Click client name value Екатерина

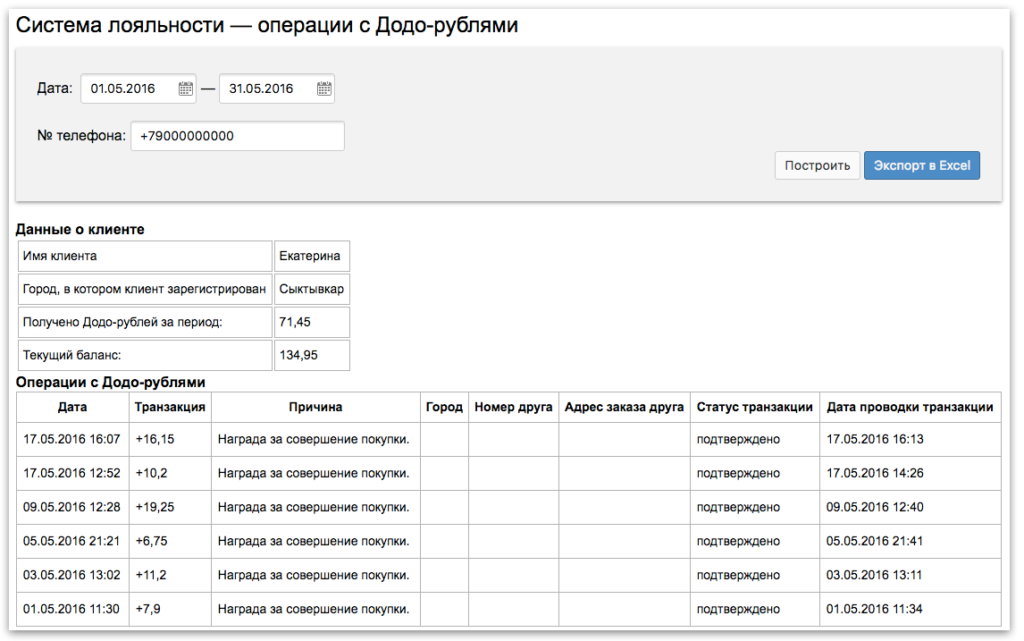click(x=312, y=256)
